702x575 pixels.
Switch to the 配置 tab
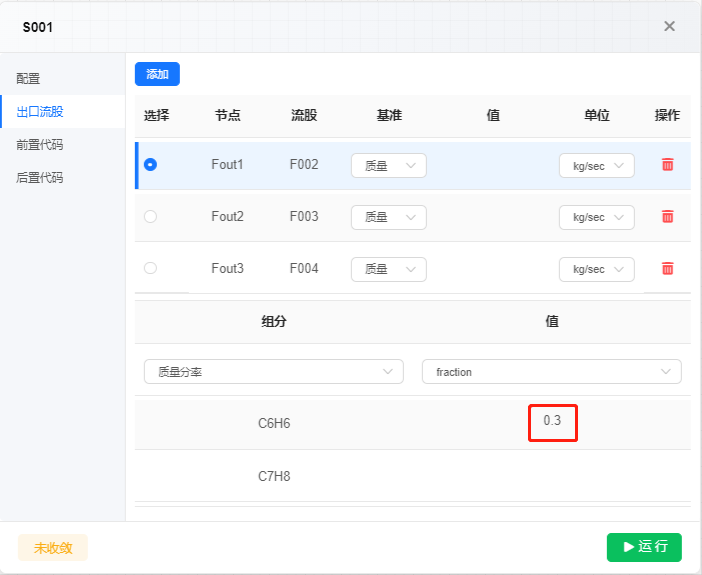coord(63,78)
